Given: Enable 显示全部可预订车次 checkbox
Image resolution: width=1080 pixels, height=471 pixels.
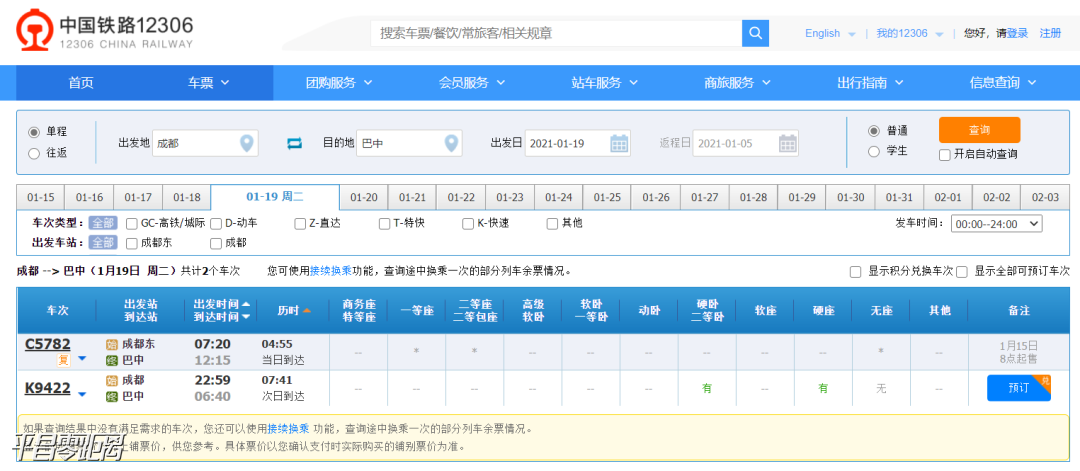Looking at the screenshot, I should pyautogui.click(x=962, y=272).
